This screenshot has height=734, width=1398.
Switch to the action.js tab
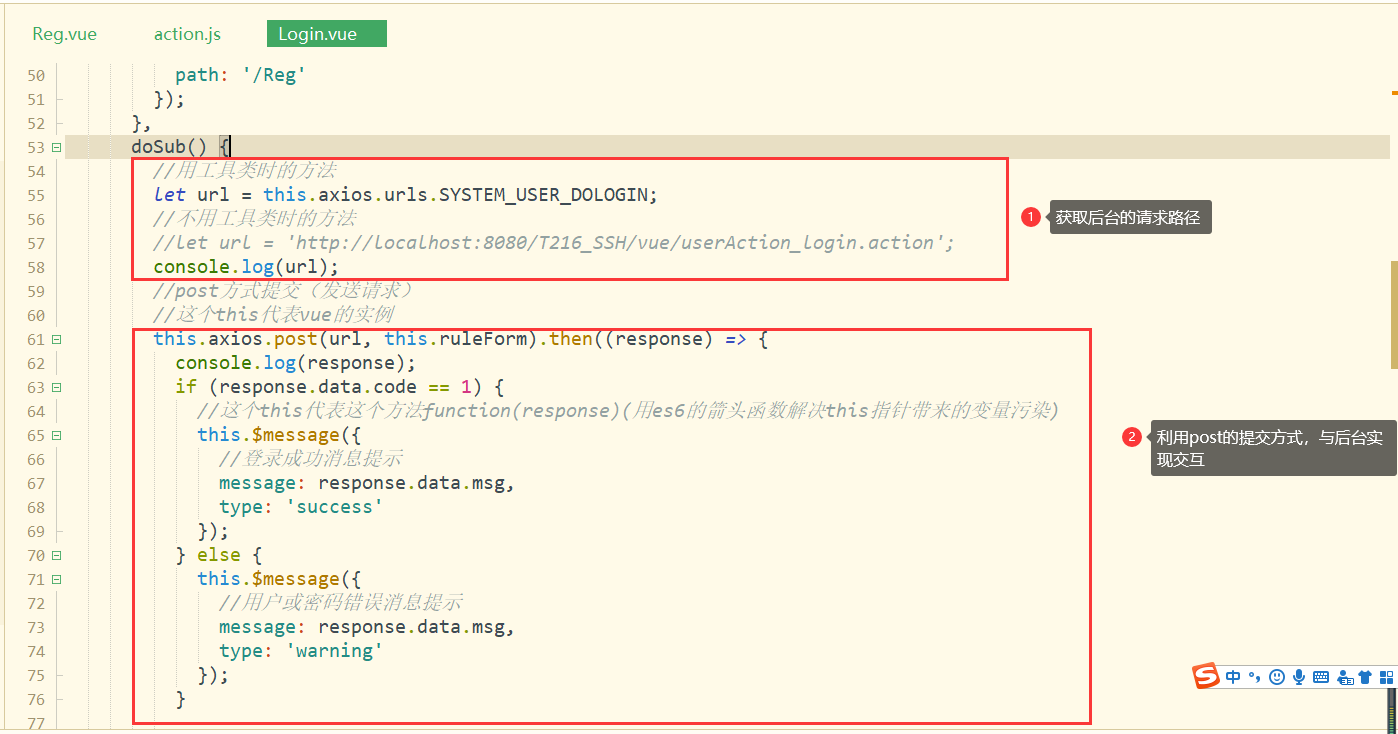[x=187, y=34]
